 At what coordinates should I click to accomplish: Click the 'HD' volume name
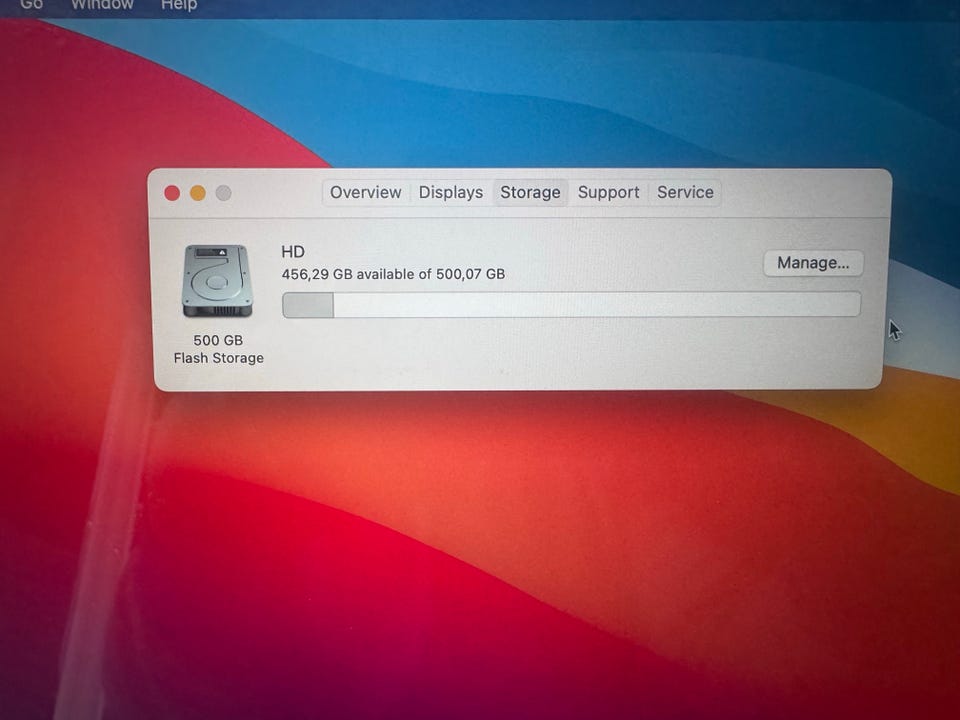(x=293, y=252)
